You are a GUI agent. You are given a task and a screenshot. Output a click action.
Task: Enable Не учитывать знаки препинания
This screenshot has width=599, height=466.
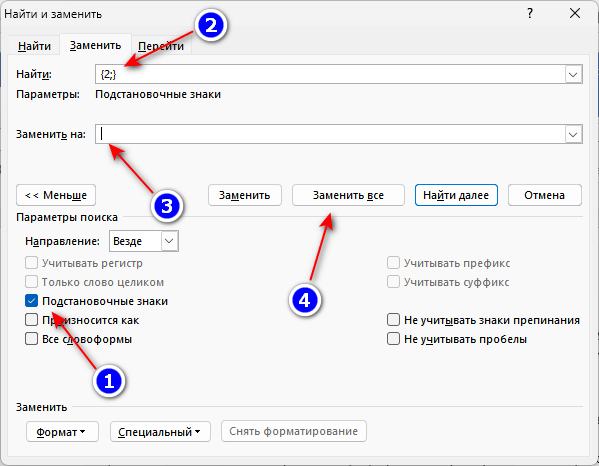click(x=393, y=320)
